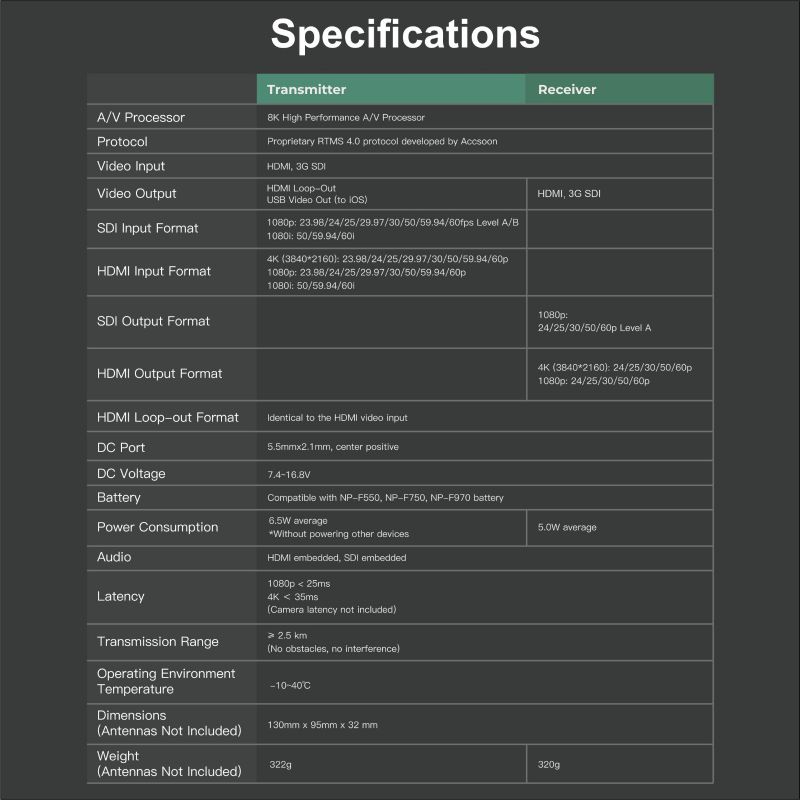Click the HDMI Loop-out Format label
This screenshot has height=800, width=800.
(167, 417)
